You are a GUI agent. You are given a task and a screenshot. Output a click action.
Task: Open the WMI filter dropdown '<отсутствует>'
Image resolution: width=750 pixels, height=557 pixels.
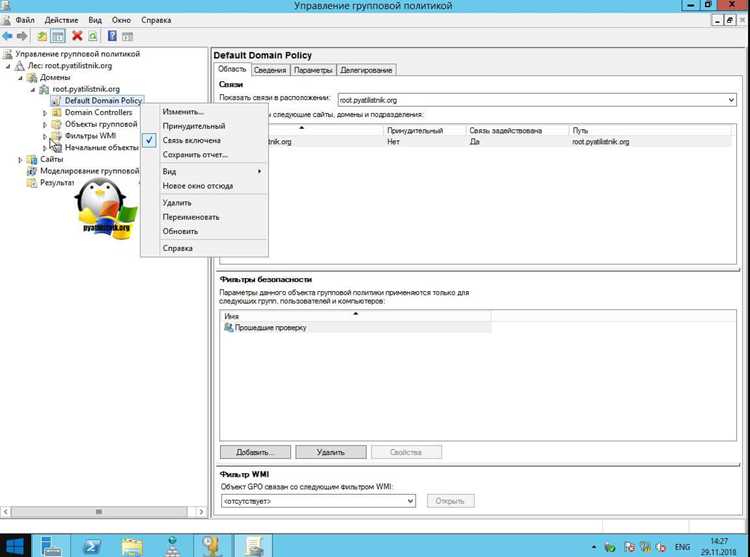coord(318,501)
